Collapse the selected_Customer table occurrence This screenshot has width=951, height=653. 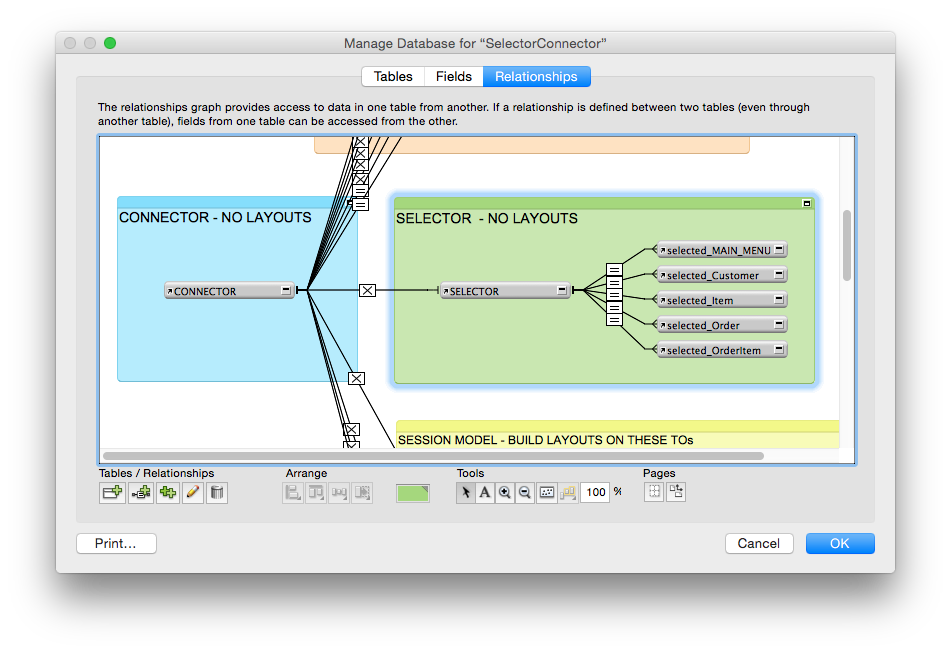tap(779, 274)
